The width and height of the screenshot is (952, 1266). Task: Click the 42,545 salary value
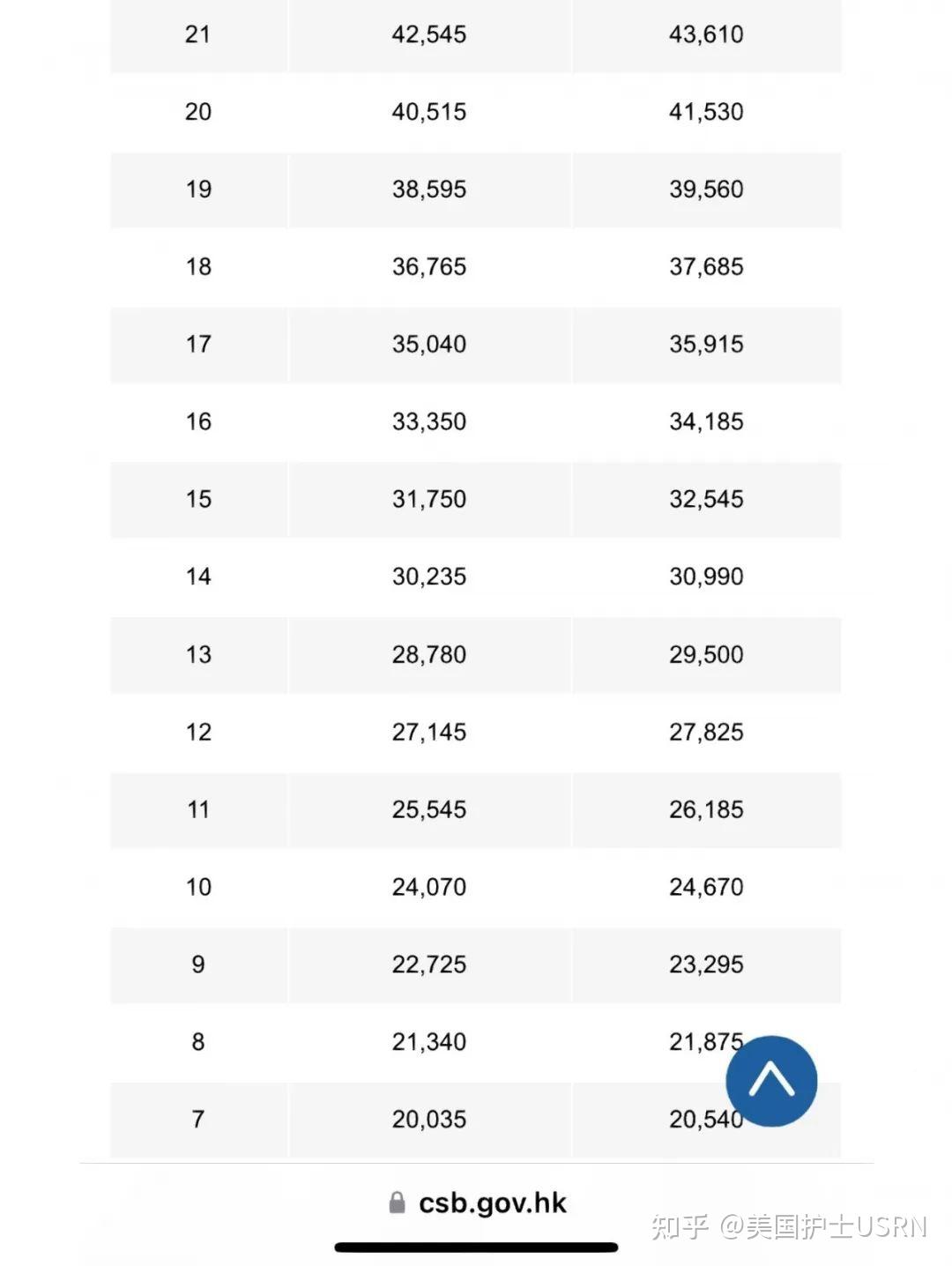tap(429, 34)
